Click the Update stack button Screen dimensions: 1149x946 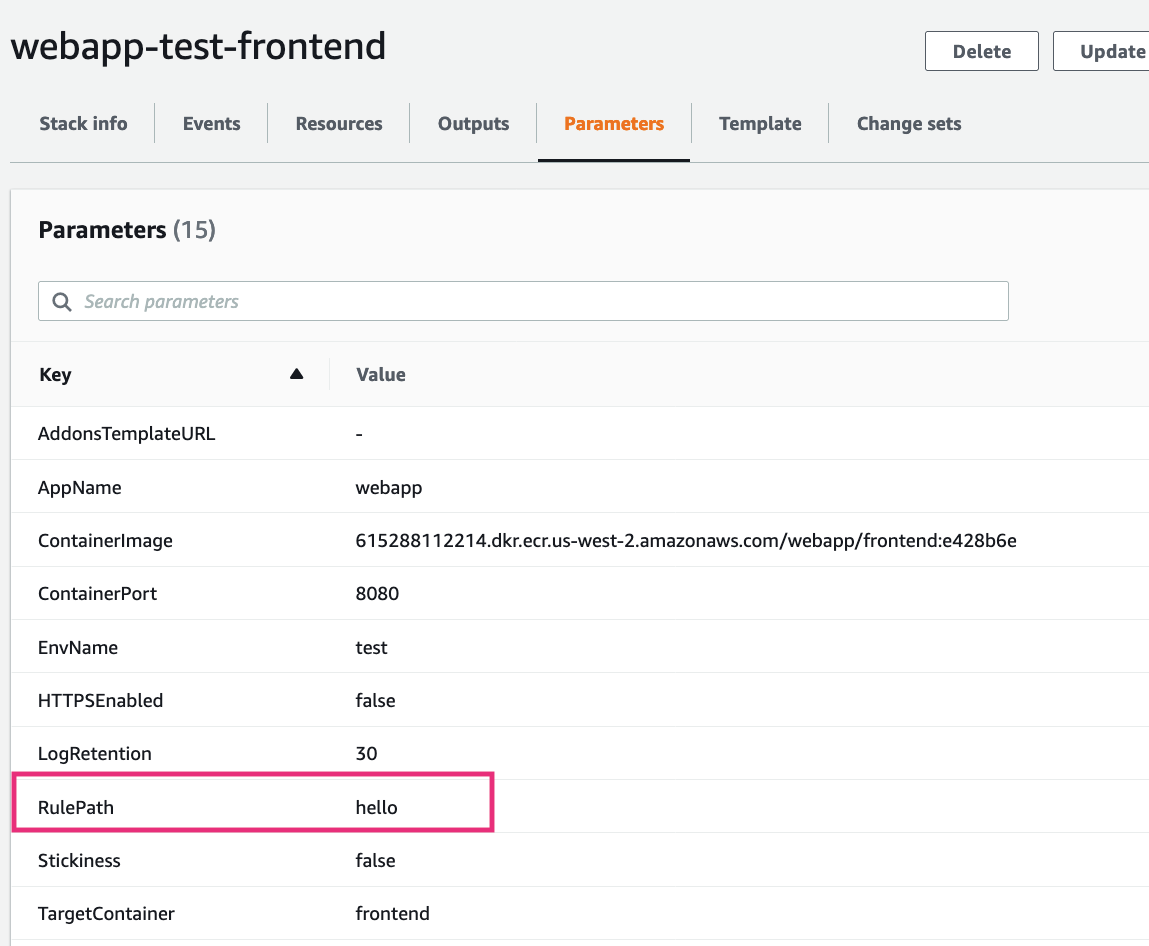coord(1101,51)
